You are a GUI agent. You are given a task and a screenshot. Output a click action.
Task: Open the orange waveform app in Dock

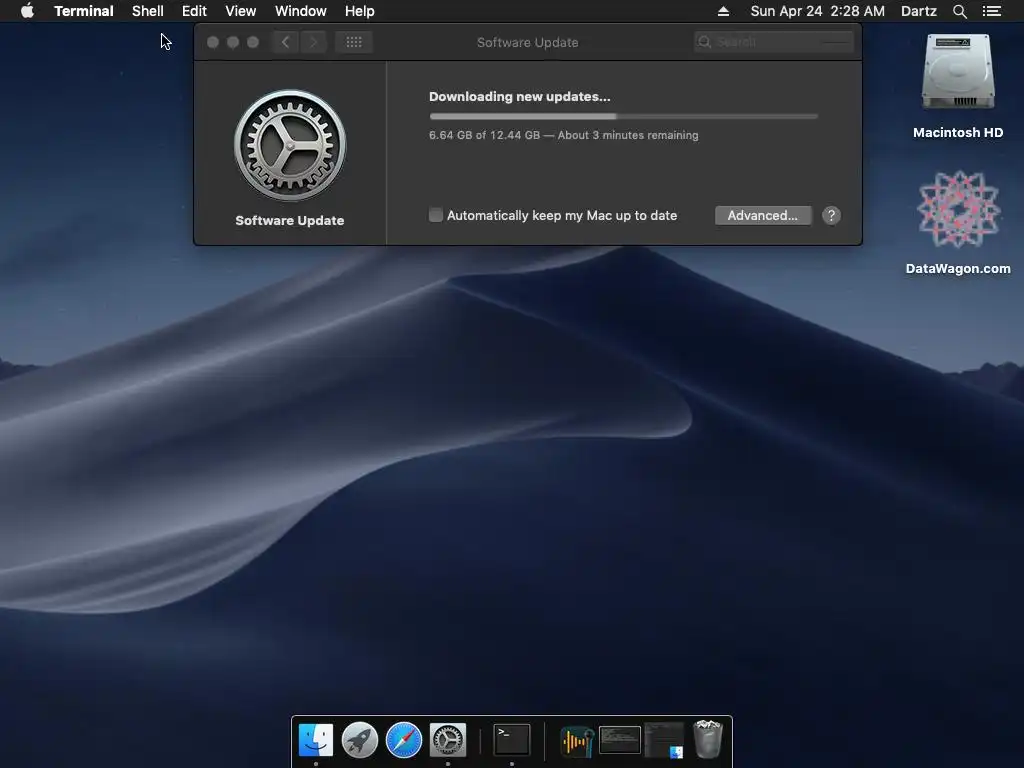[576, 741]
